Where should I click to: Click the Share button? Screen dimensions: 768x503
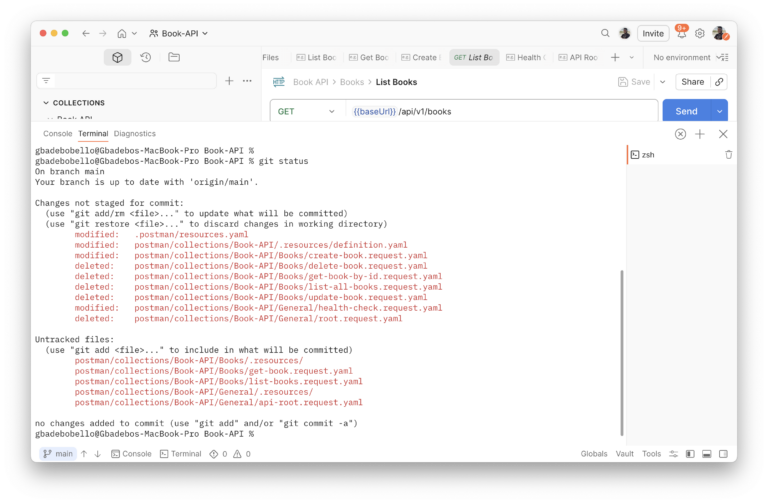[693, 82]
